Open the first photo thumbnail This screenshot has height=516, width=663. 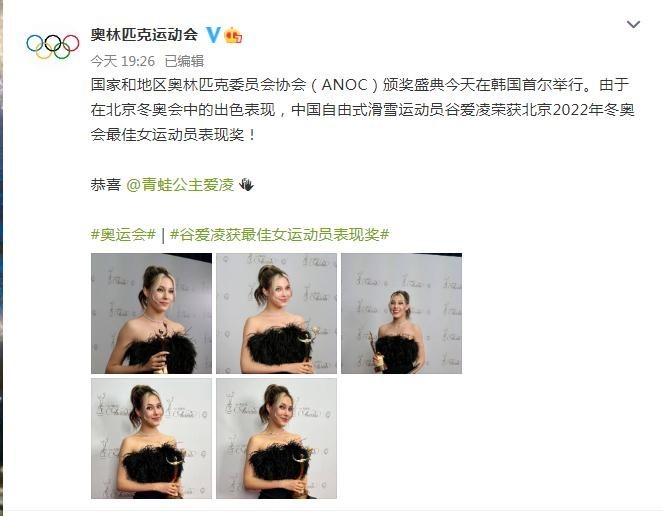tap(151, 313)
